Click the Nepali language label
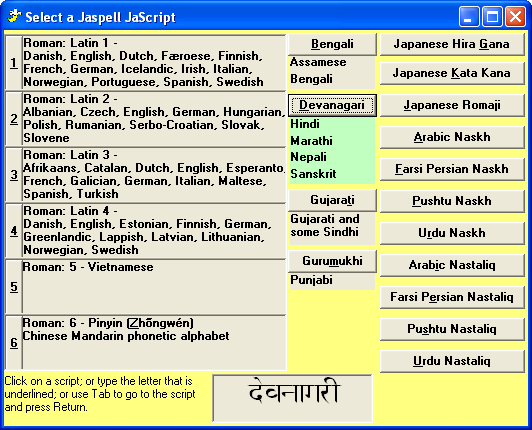532x430 pixels. 308,157
